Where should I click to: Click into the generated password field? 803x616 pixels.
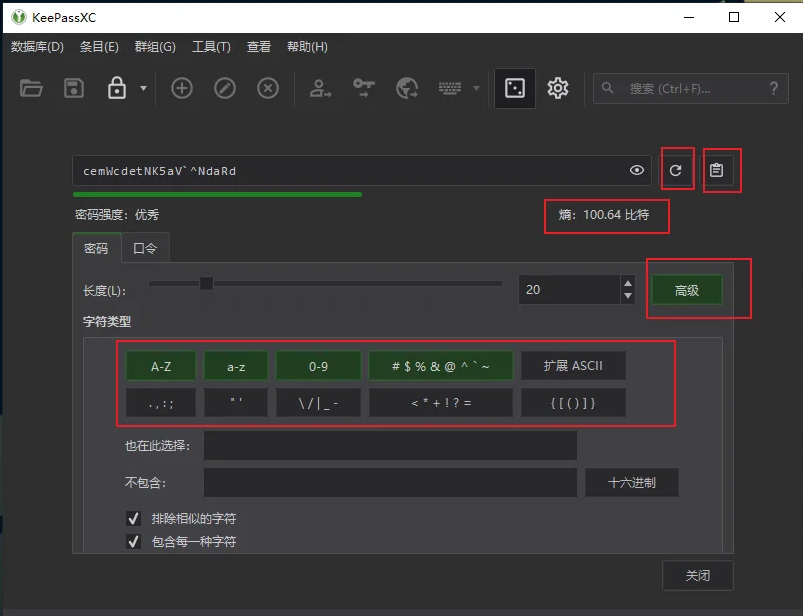tap(362, 171)
